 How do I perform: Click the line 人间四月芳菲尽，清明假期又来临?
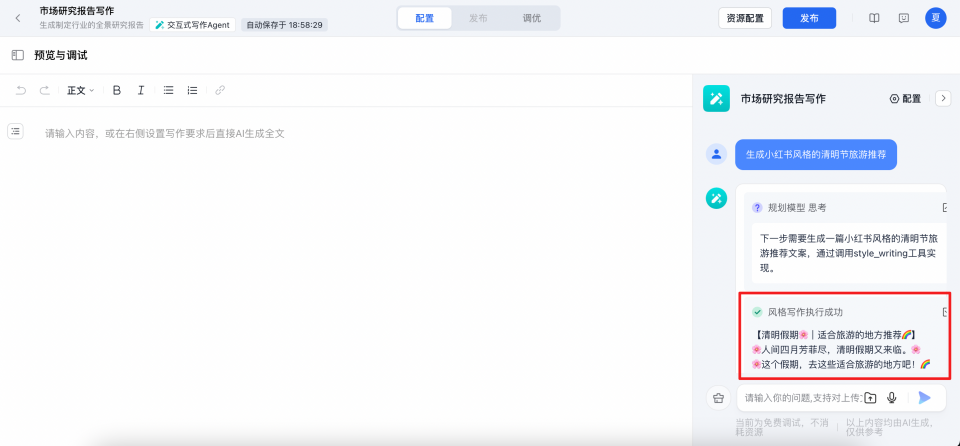(x=836, y=349)
